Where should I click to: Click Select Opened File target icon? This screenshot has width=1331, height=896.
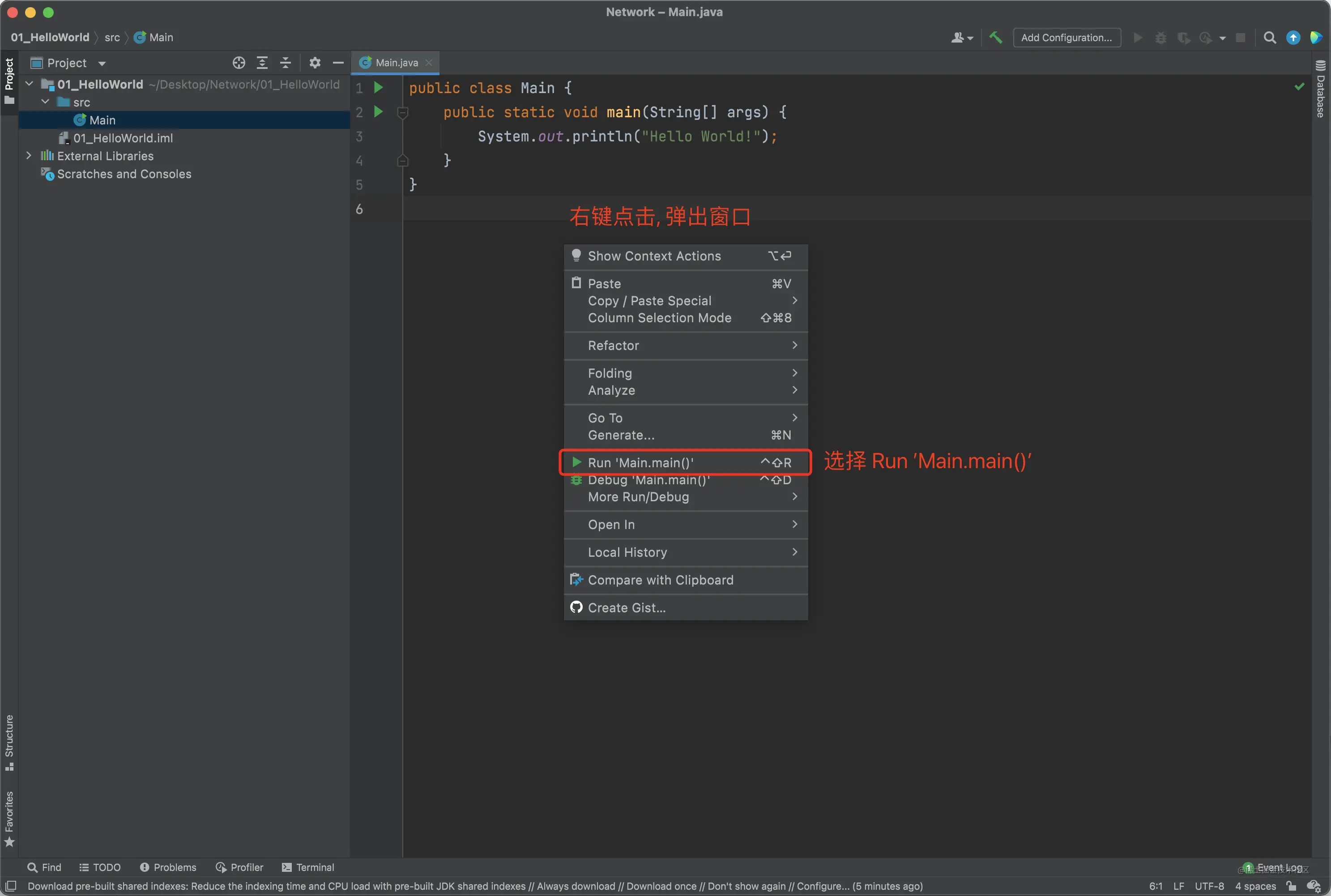pyautogui.click(x=239, y=63)
